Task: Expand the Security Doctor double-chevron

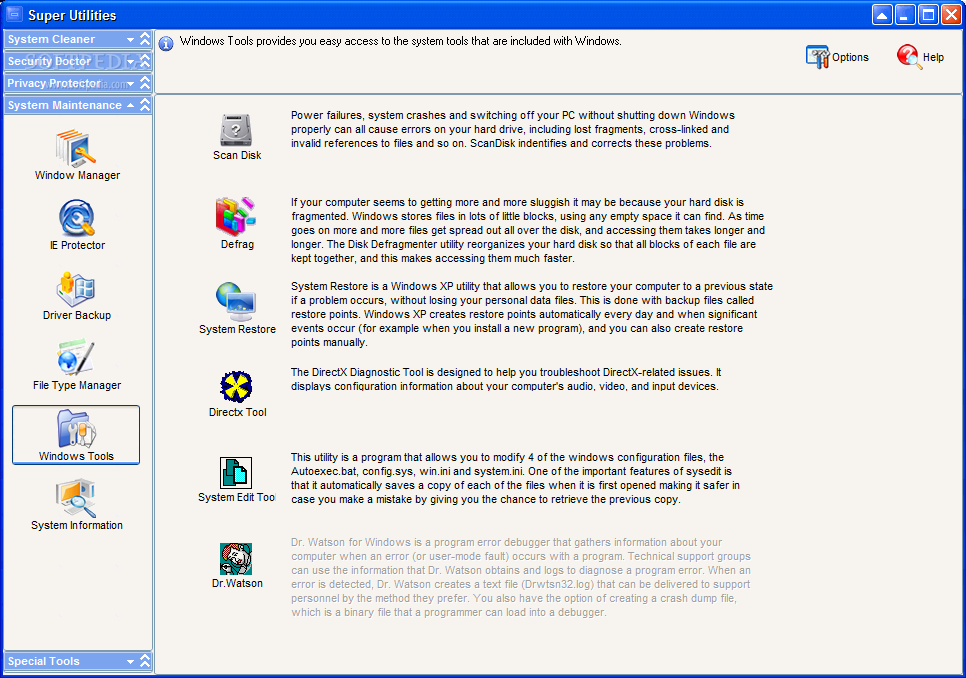Action: [x=145, y=61]
